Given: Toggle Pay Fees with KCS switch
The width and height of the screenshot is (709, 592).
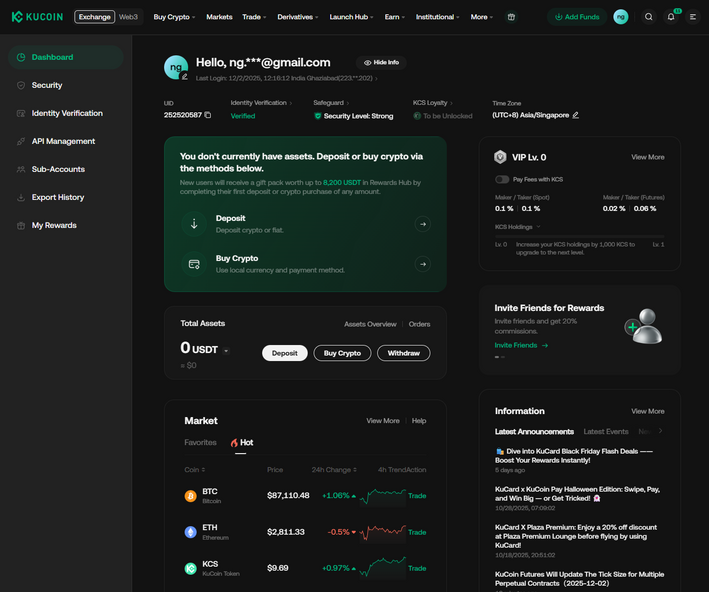Looking at the screenshot, I should coord(502,179).
